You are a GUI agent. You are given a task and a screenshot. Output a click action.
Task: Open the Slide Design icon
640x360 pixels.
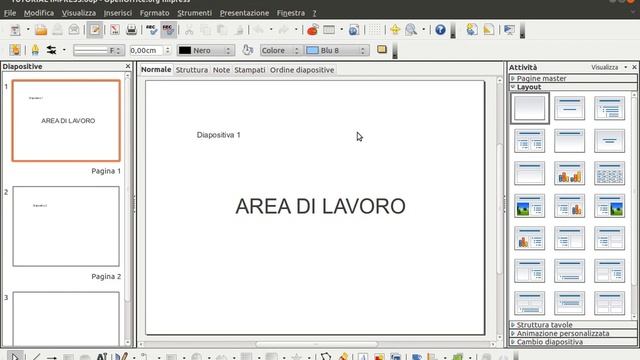pyautogui.click(x=489, y=30)
